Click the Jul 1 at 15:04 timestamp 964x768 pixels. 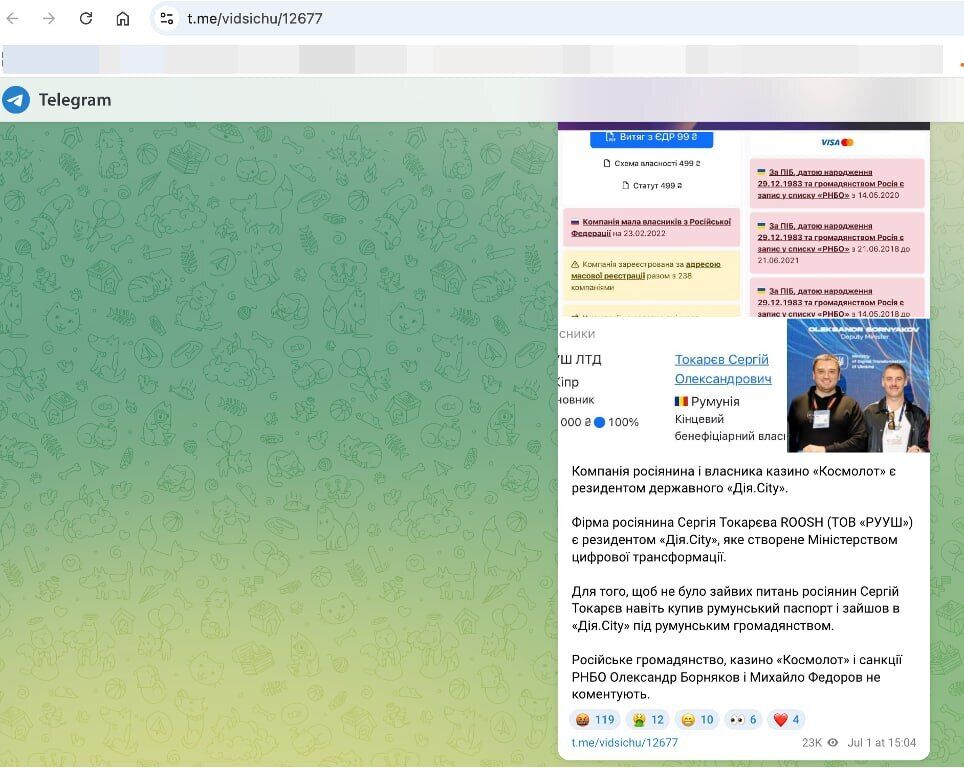pos(882,743)
